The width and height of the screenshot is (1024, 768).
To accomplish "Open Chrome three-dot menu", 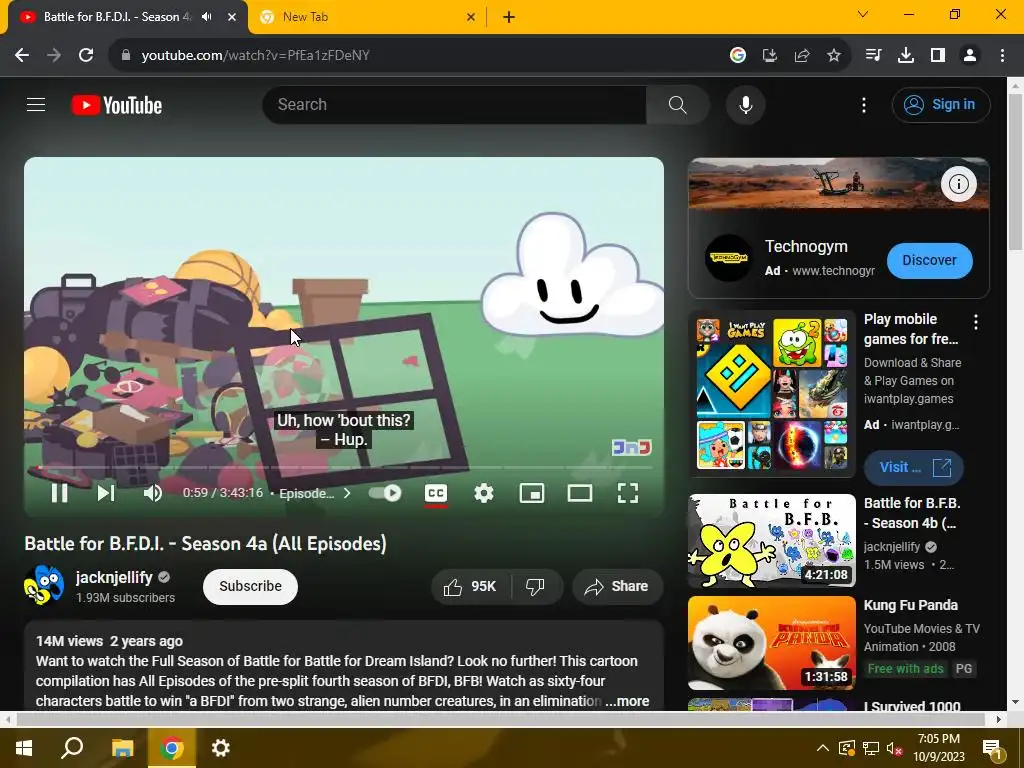I will pyautogui.click(x=1002, y=56).
